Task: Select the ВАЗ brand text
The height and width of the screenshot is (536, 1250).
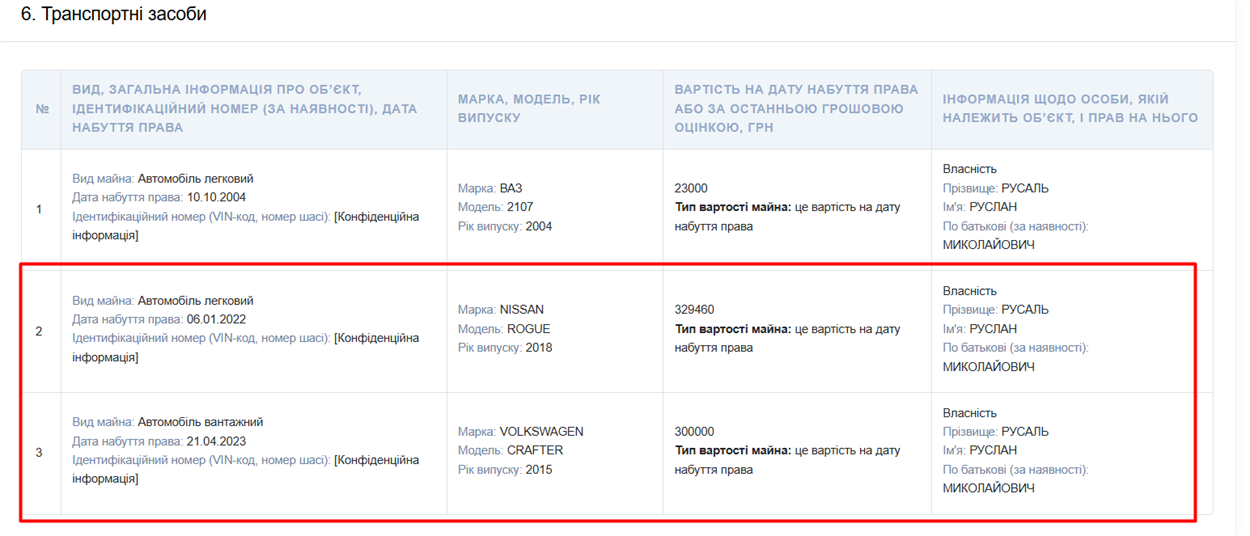Action: pyautogui.click(x=511, y=188)
